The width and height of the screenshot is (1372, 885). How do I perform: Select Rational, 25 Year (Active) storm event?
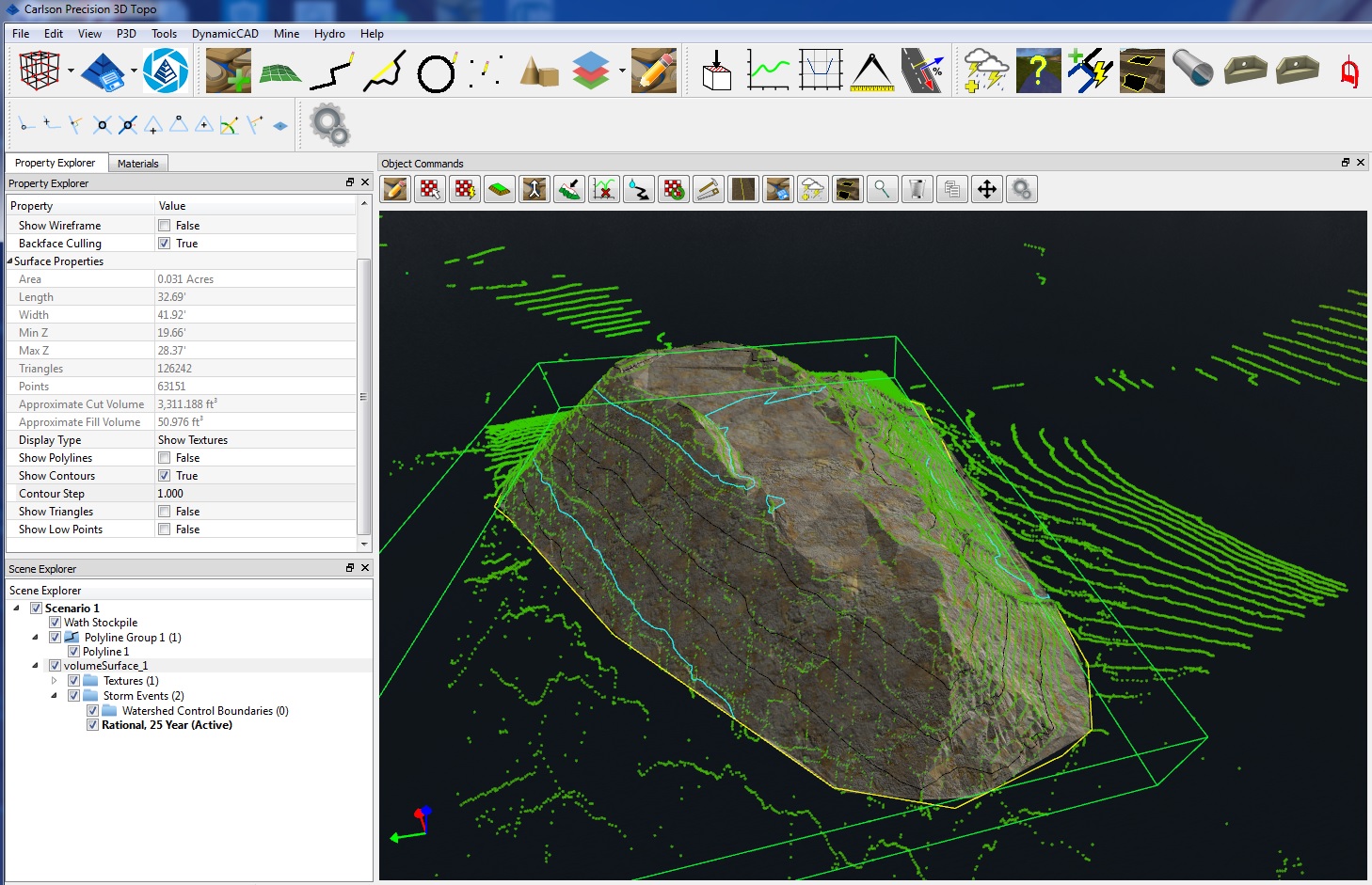167,725
